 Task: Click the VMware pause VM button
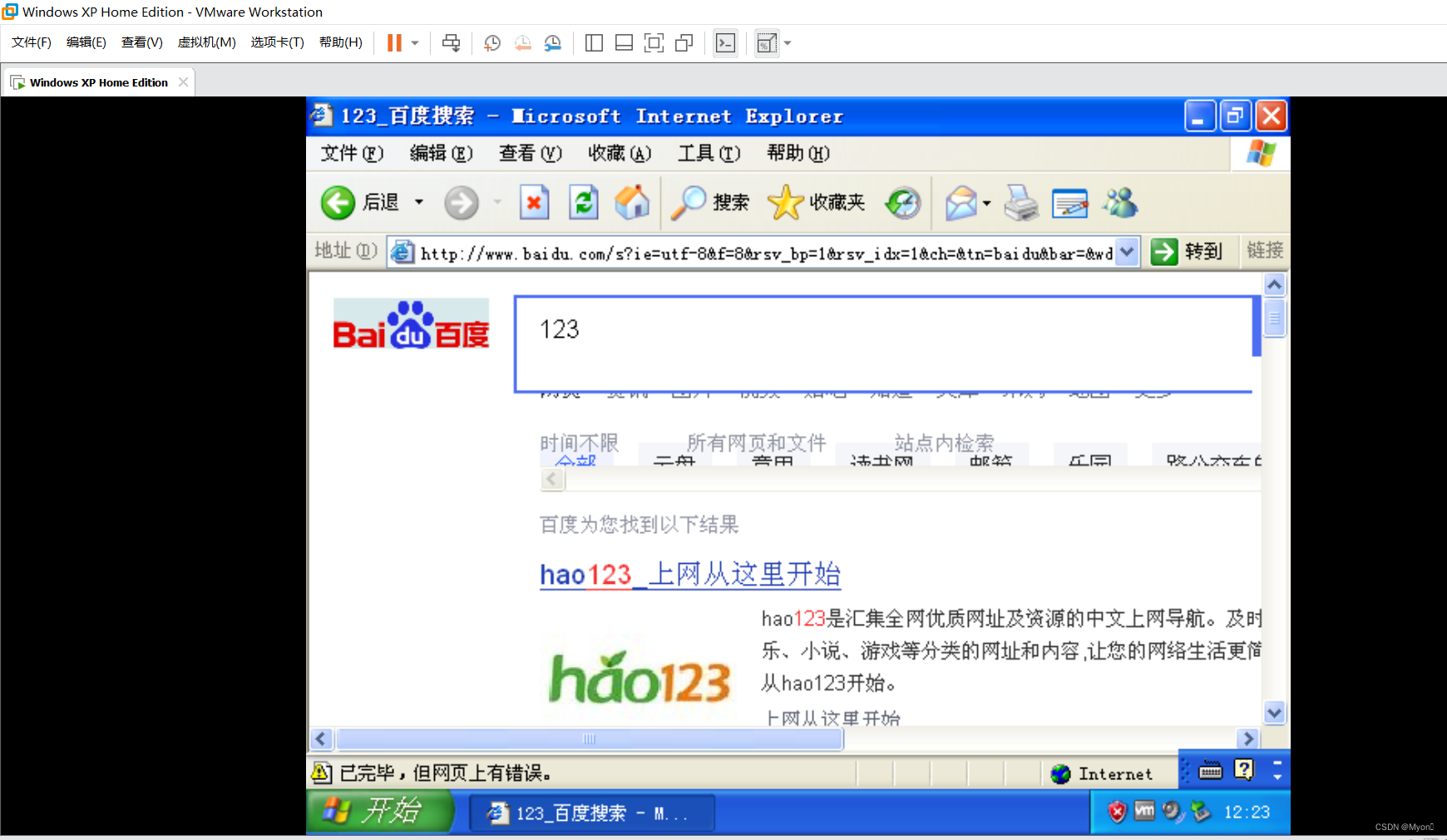click(x=394, y=42)
